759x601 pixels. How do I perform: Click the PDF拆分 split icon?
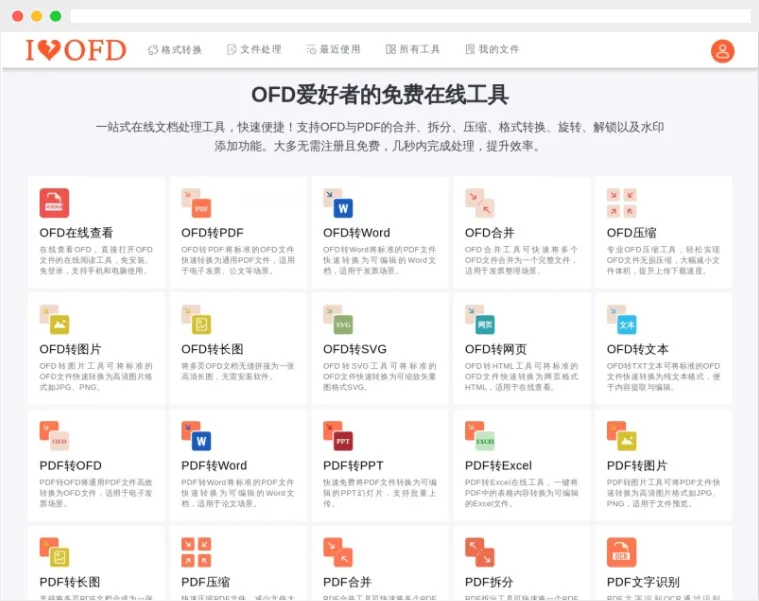(480, 552)
